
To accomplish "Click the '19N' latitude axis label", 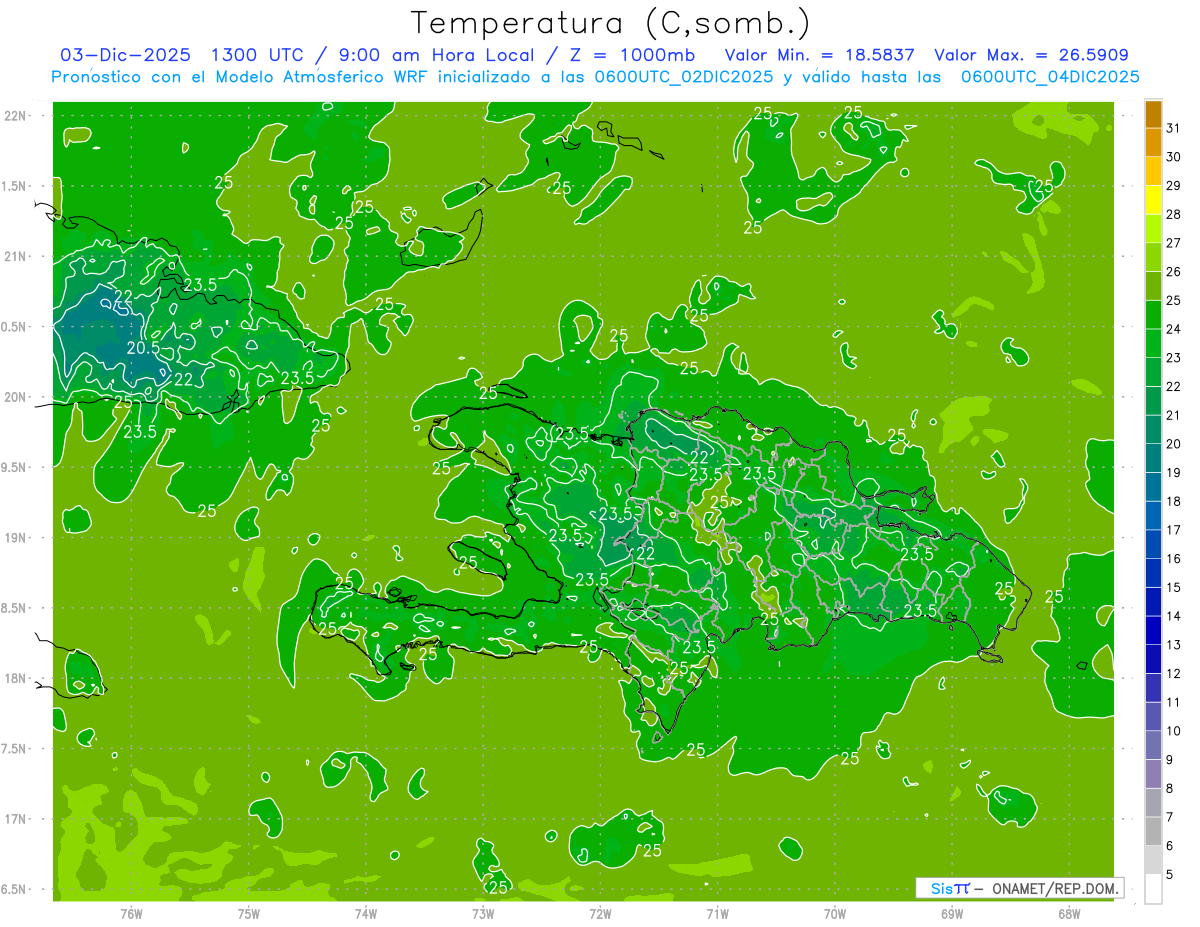I will pyautogui.click(x=16, y=537).
